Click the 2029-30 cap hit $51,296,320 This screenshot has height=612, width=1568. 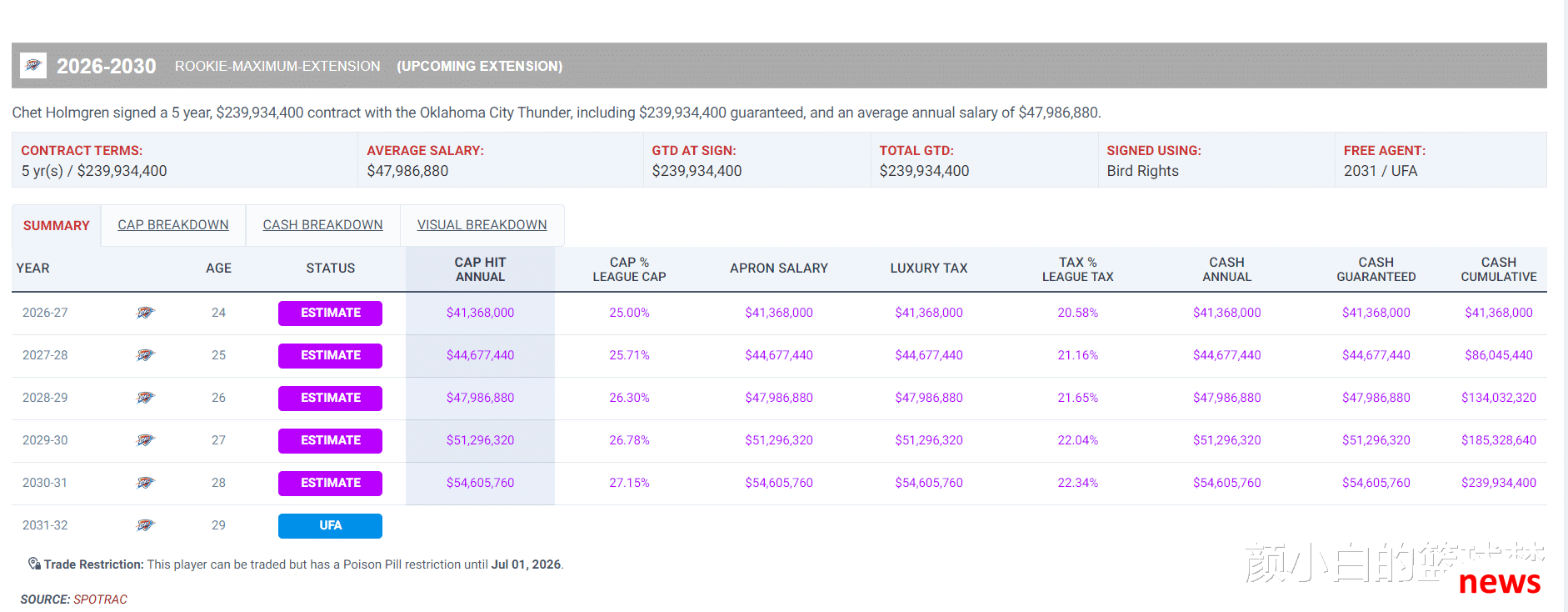(x=480, y=440)
